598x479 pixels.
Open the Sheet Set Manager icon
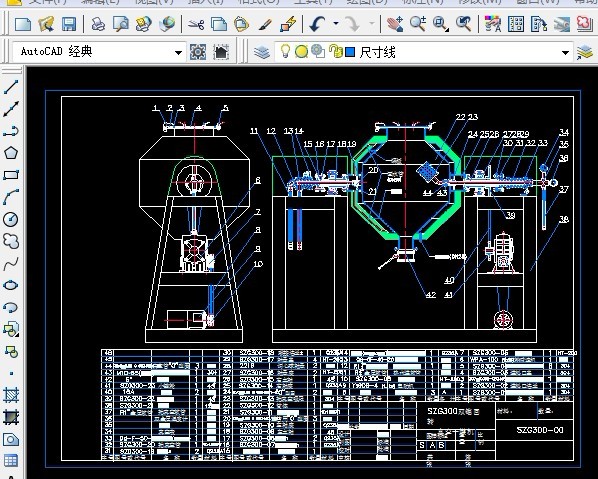tap(562, 24)
